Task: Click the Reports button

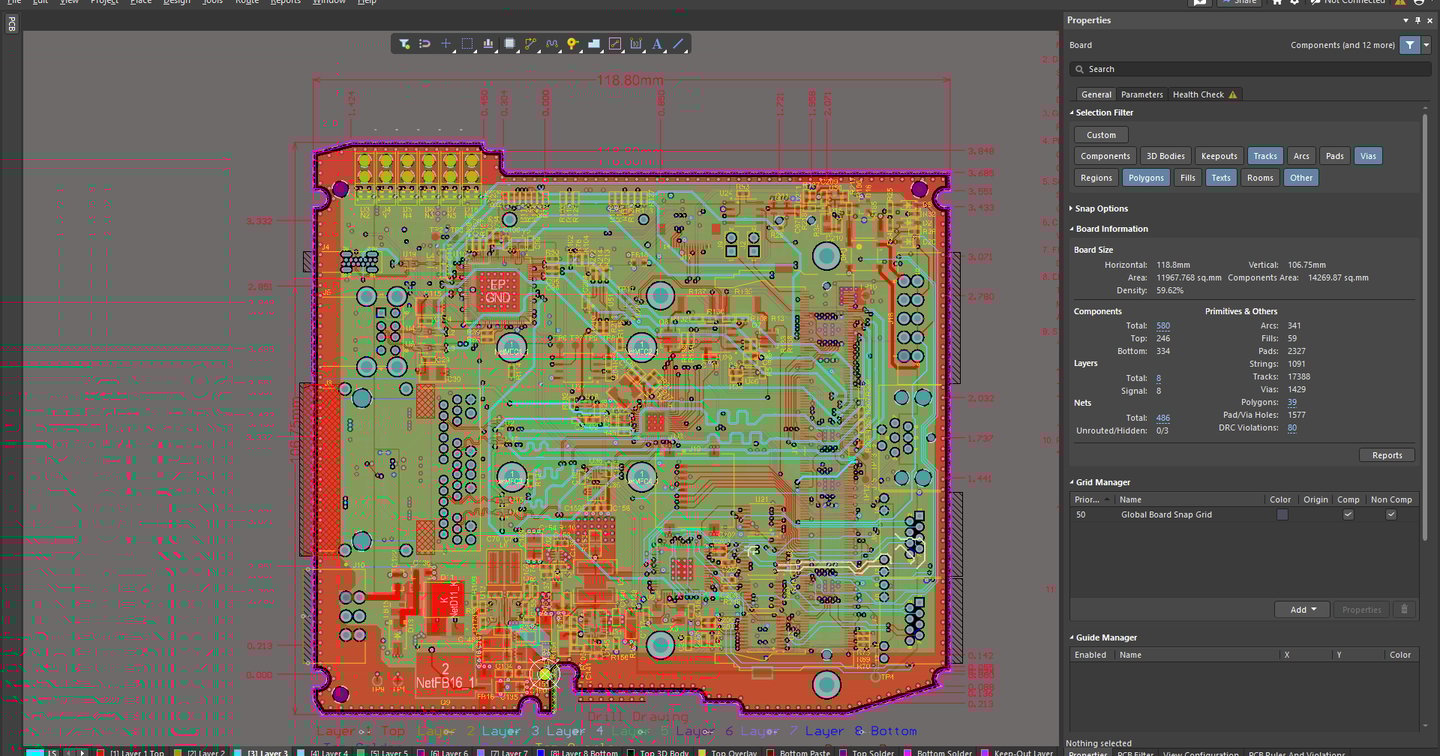Action: 1386,455
